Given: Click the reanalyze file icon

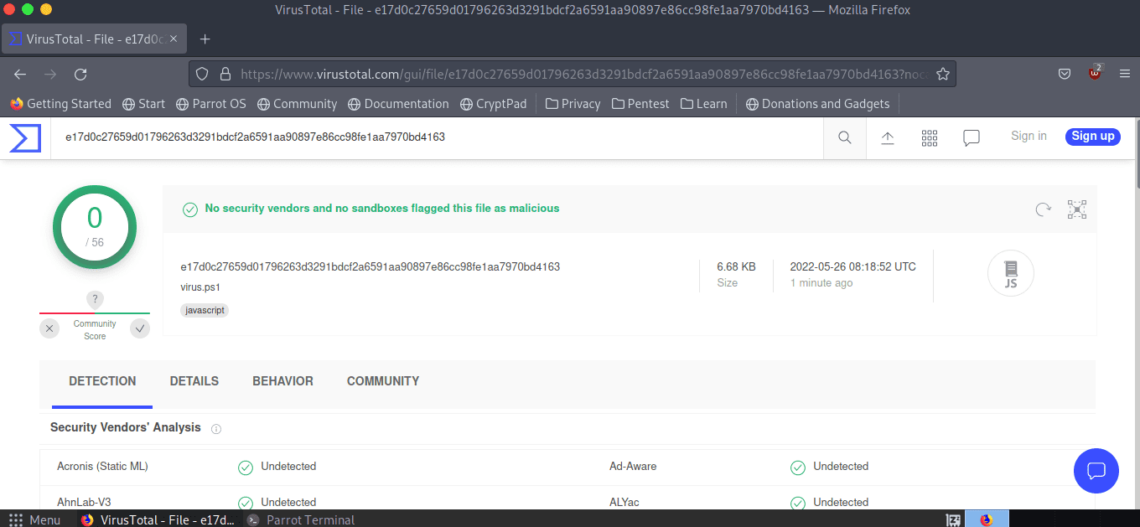Looking at the screenshot, I should [x=1043, y=209].
